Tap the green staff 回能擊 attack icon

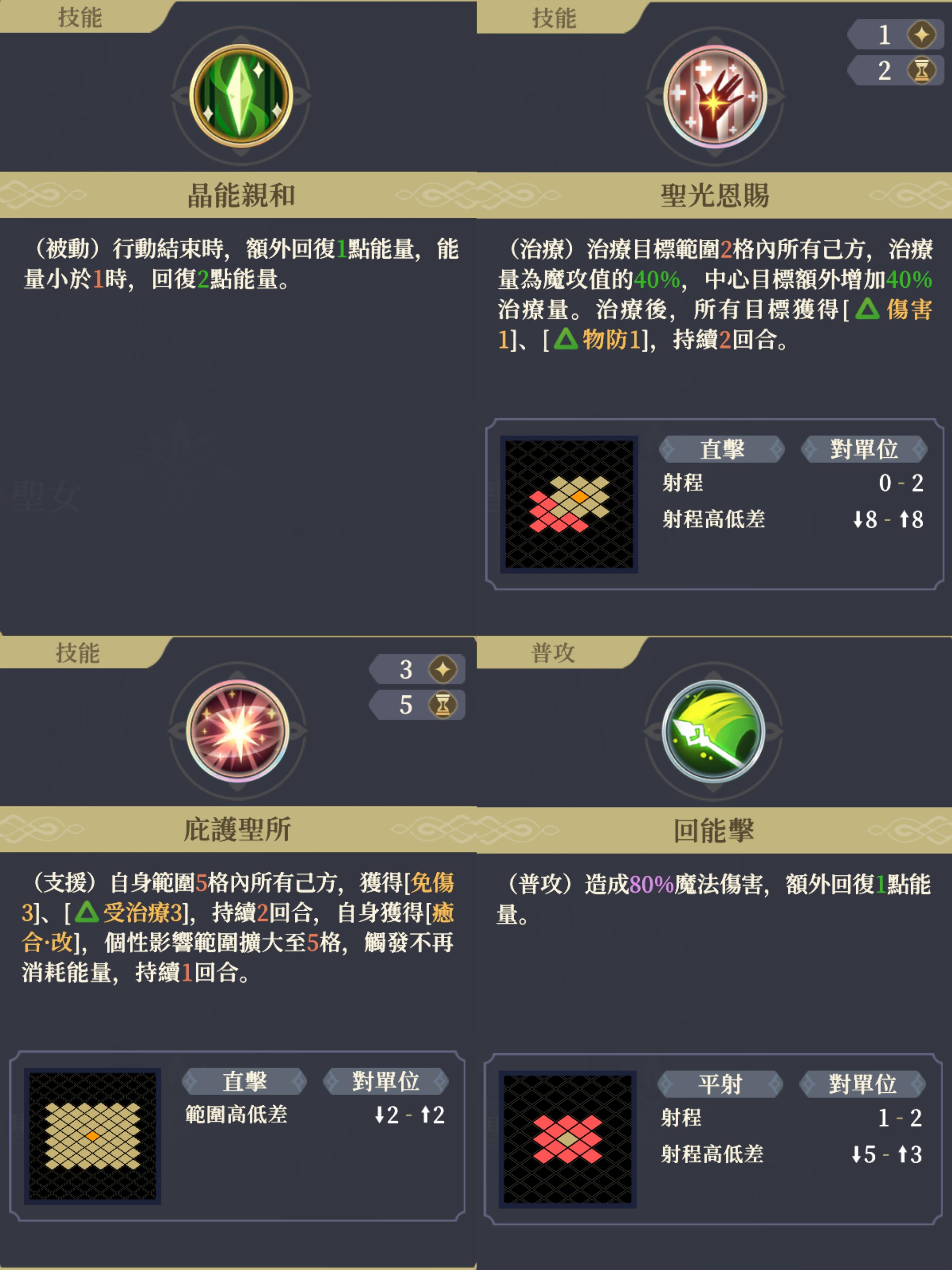pyautogui.click(x=713, y=731)
